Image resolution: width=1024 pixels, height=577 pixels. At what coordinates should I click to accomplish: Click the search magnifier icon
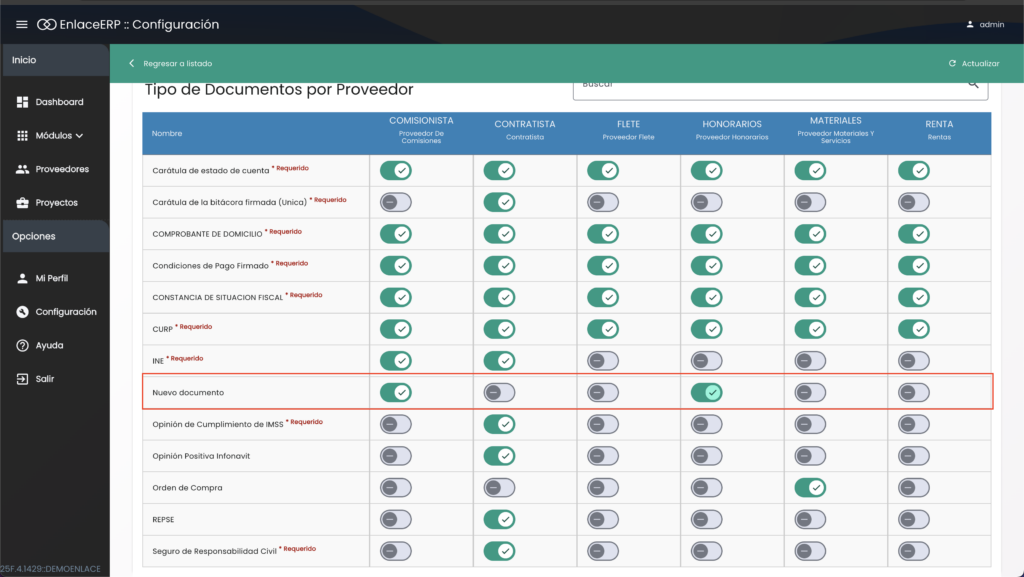973,86
